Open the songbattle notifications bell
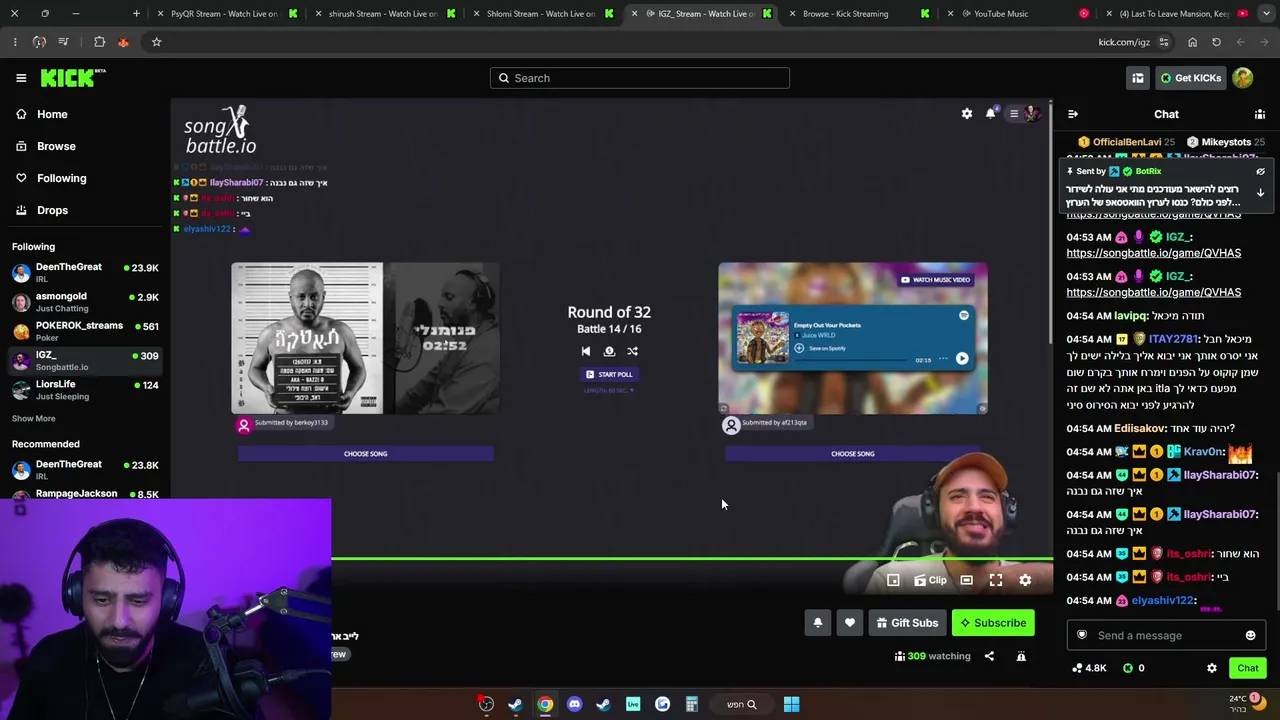1280x720 pixels. click(x=991, y=113)
